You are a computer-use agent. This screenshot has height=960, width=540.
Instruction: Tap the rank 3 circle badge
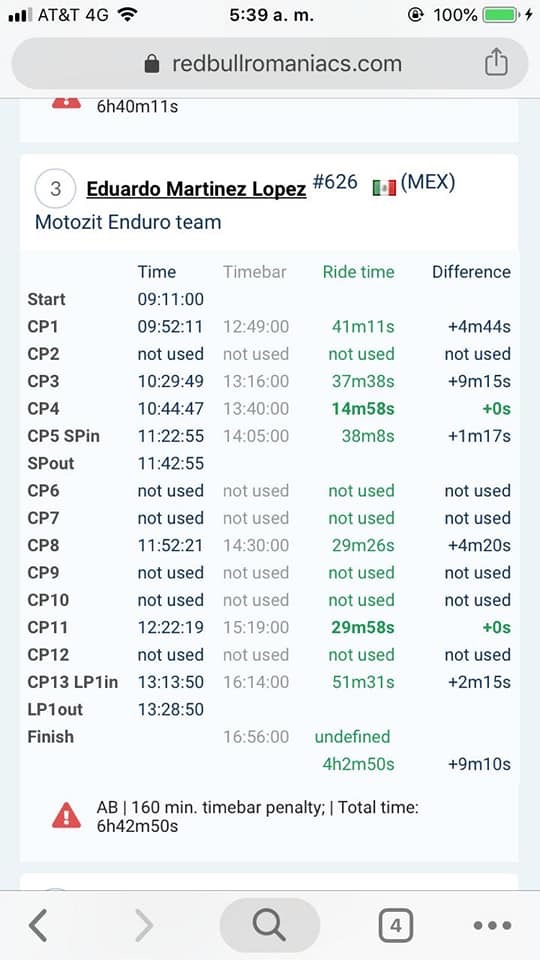55,189
